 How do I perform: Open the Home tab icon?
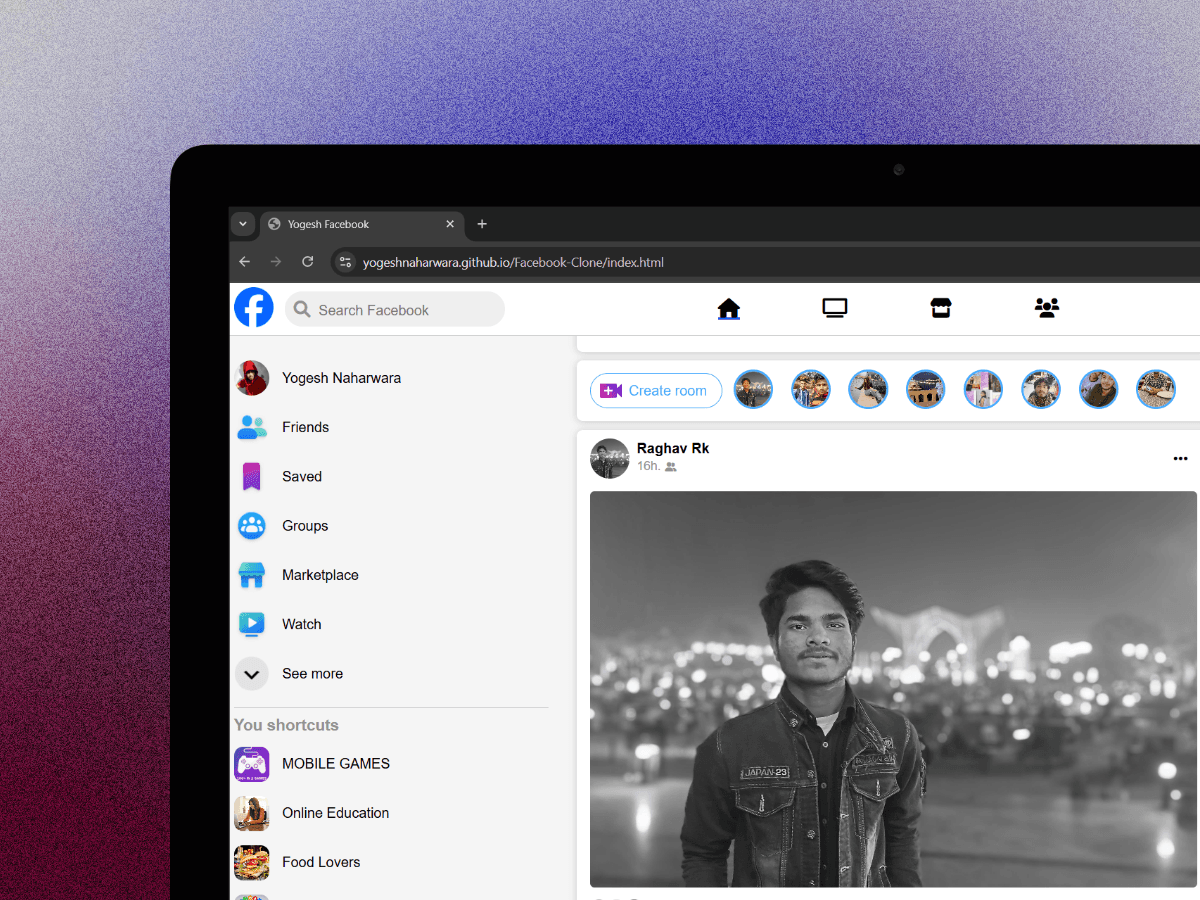pyautogui.click(x=729, y=309)
